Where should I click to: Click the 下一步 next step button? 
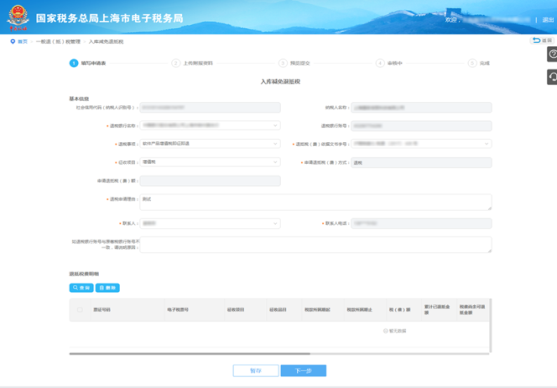pyautogui.click(x=303, y=371)
